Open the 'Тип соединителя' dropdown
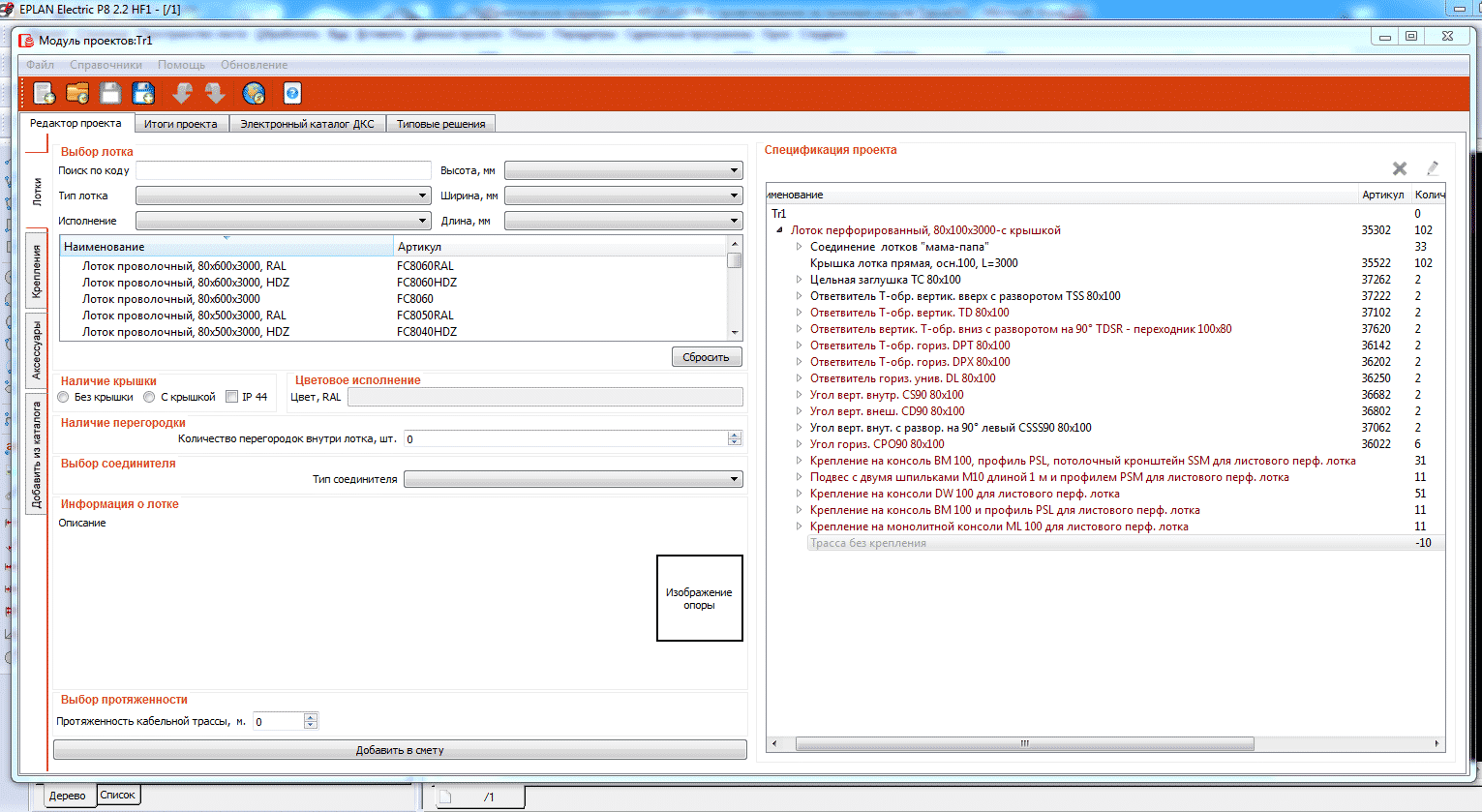The height and width of the screenshot is (812, 1482). (573, 479)
